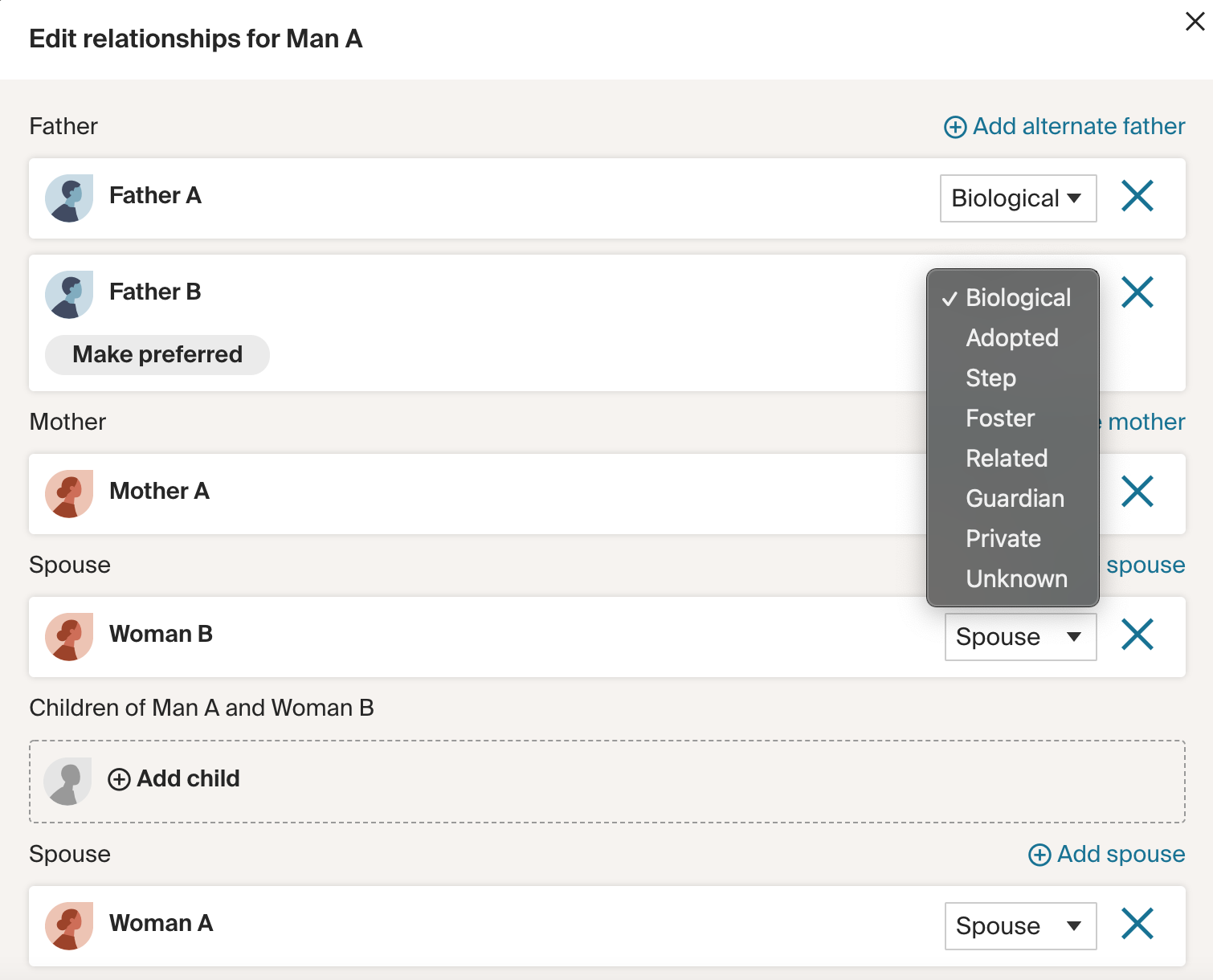
Task: Close the Edit relationships dialog
Action: pos(1195,22)
